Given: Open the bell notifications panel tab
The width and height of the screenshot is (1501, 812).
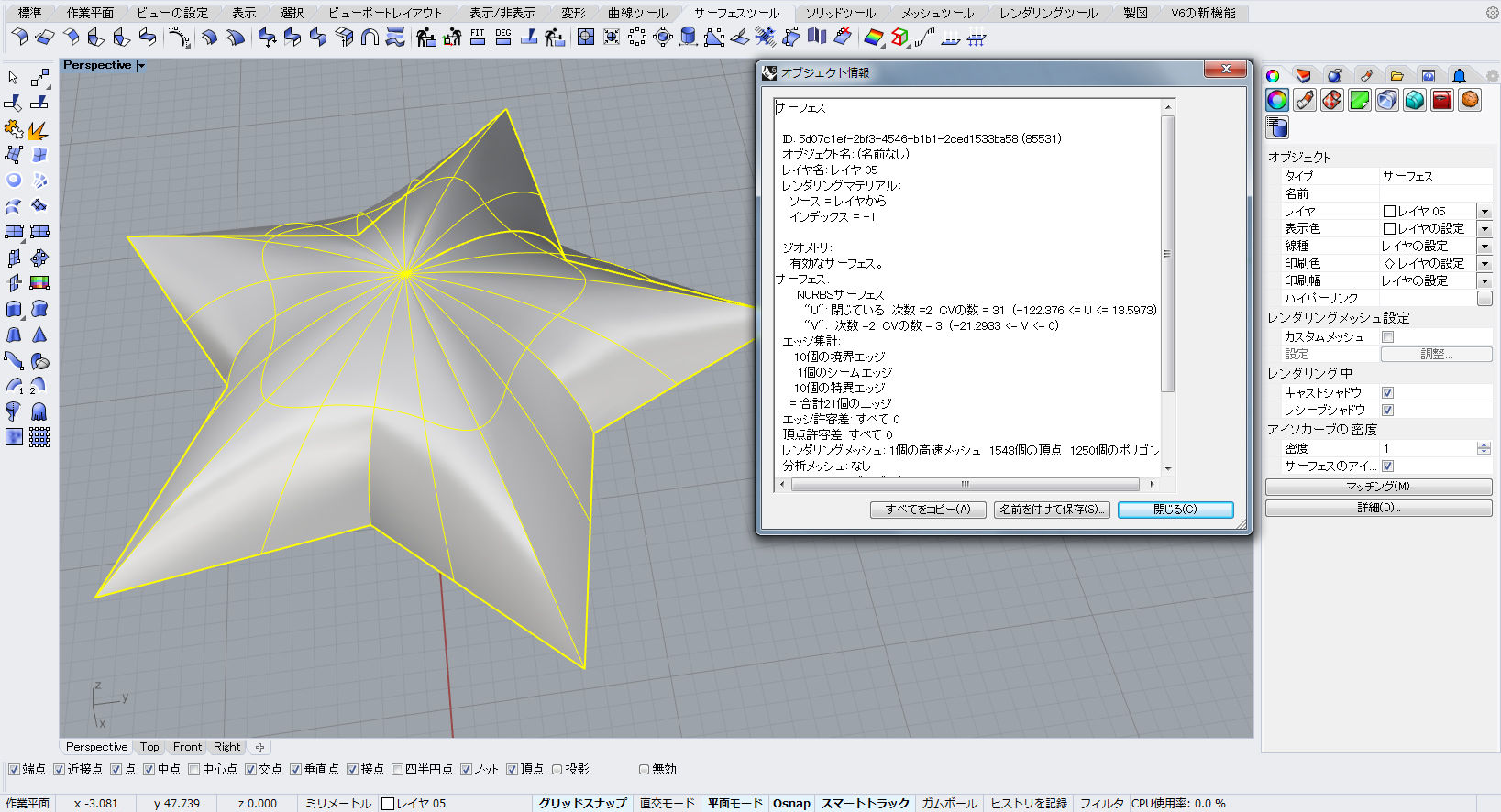Looking at the screenshot, I should click(x=1459, y=76).
